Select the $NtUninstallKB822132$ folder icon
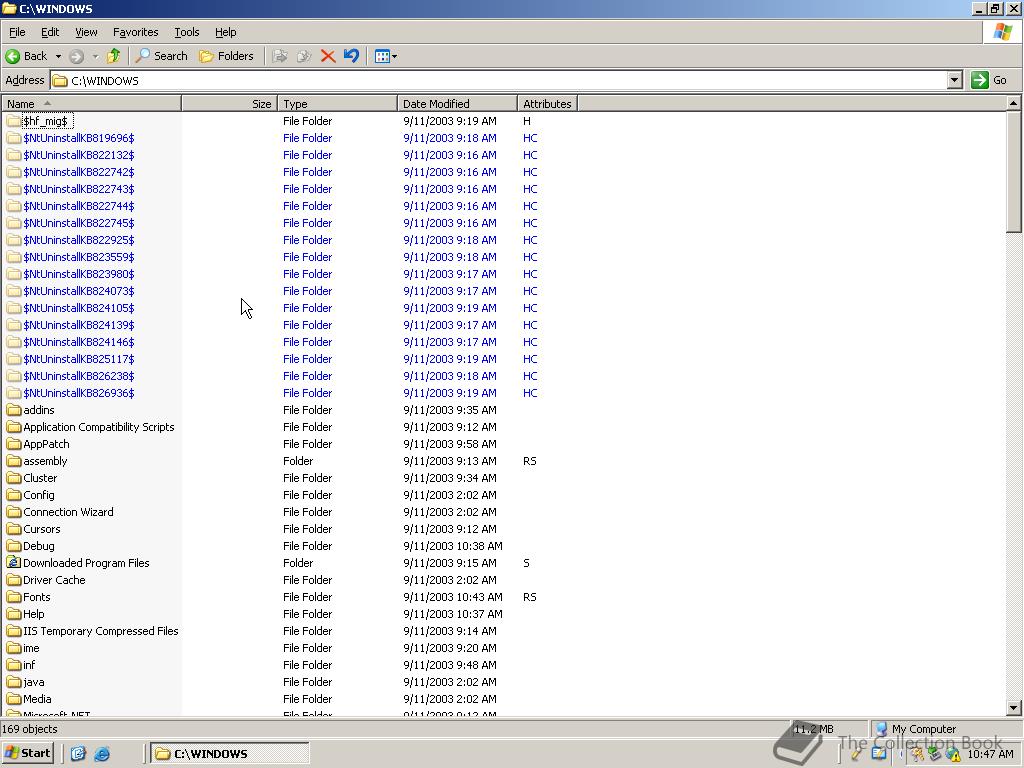 coord(14,155)
